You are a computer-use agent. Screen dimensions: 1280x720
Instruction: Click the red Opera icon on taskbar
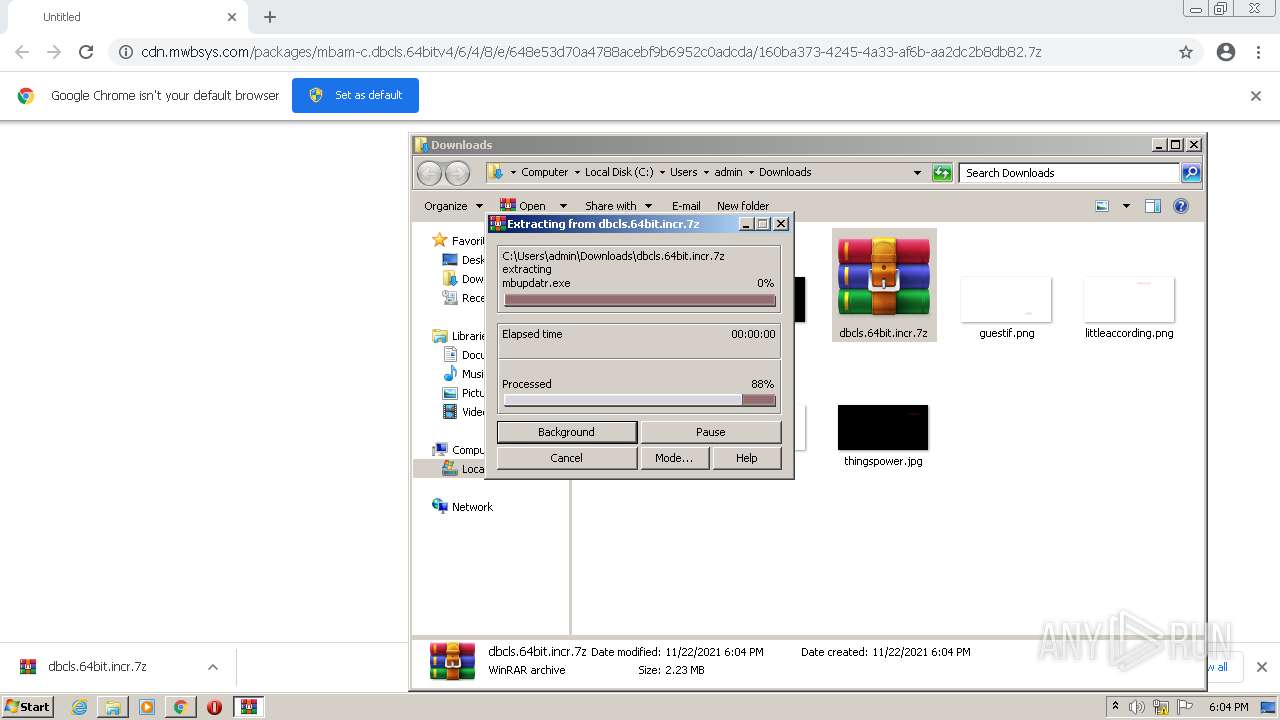tap(214, 707)
